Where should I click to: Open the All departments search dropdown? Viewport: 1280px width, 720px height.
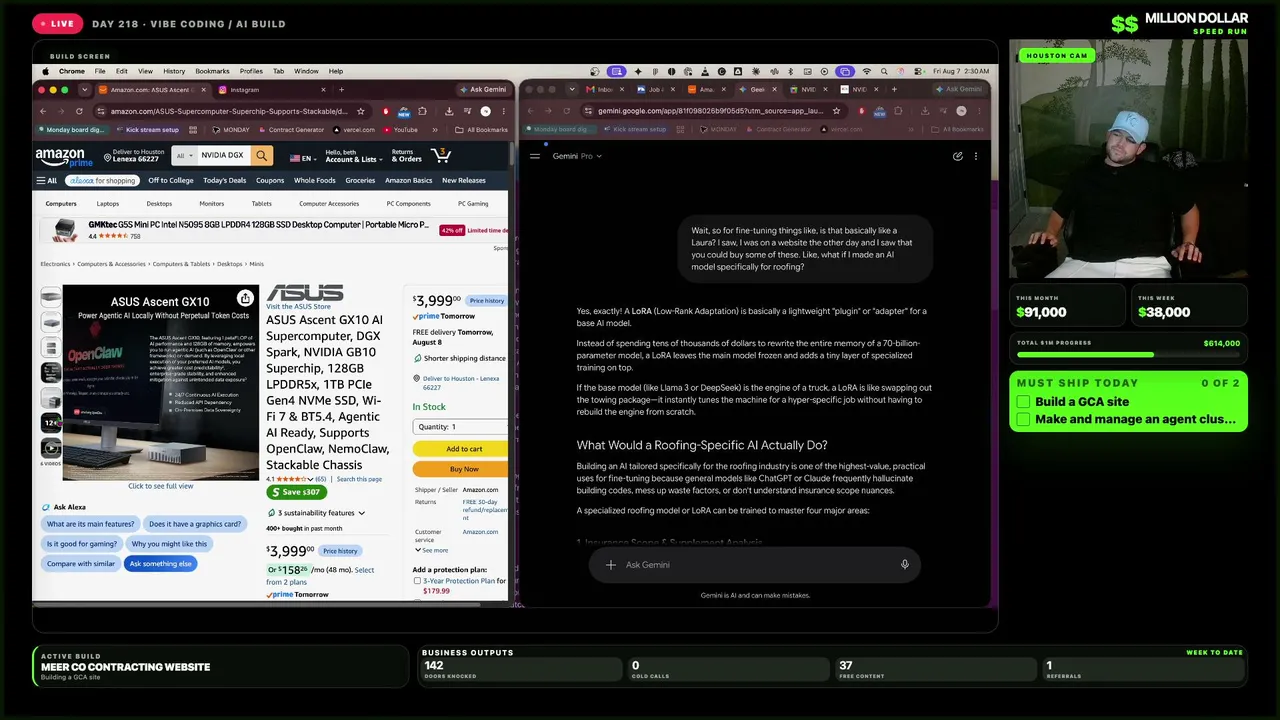(184, 155)
